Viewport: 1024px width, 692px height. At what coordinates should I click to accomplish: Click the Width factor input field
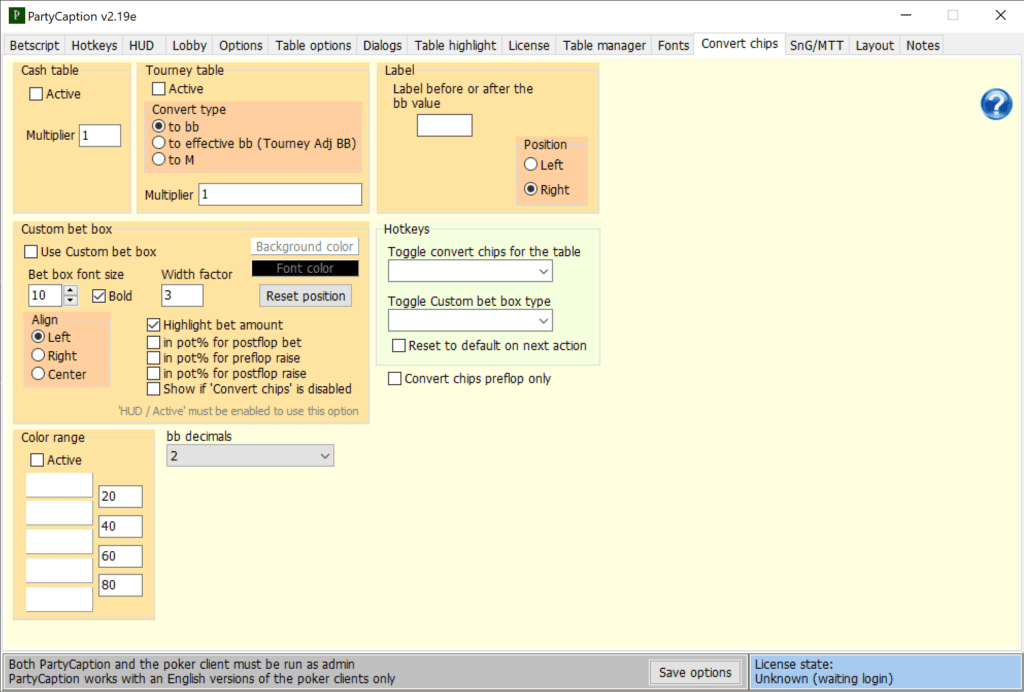pyautogui.click(x=182, y=296)
